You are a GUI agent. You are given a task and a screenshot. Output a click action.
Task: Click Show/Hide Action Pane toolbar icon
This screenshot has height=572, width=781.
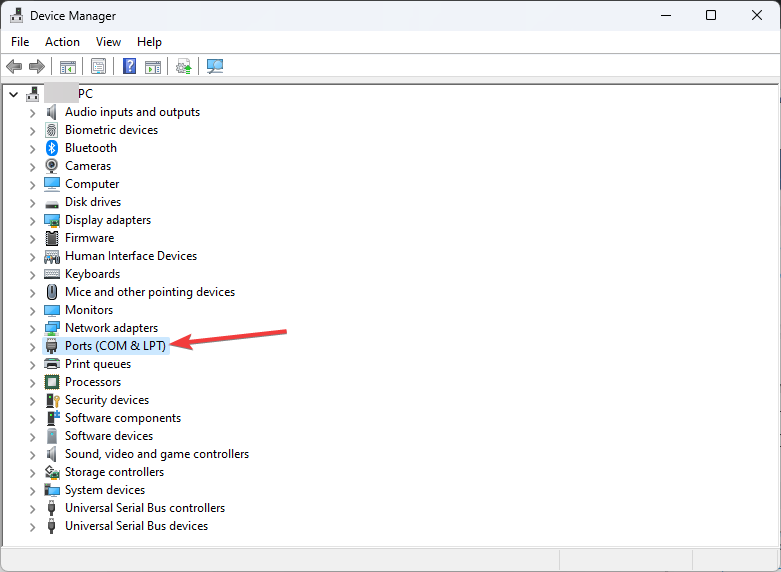point(153,66)
